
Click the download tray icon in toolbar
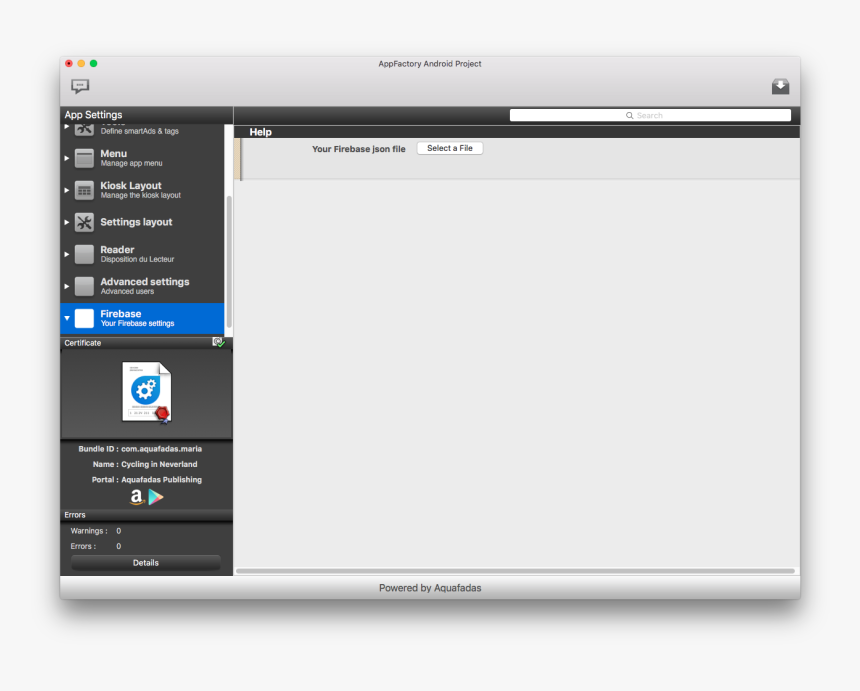point(780,86)
